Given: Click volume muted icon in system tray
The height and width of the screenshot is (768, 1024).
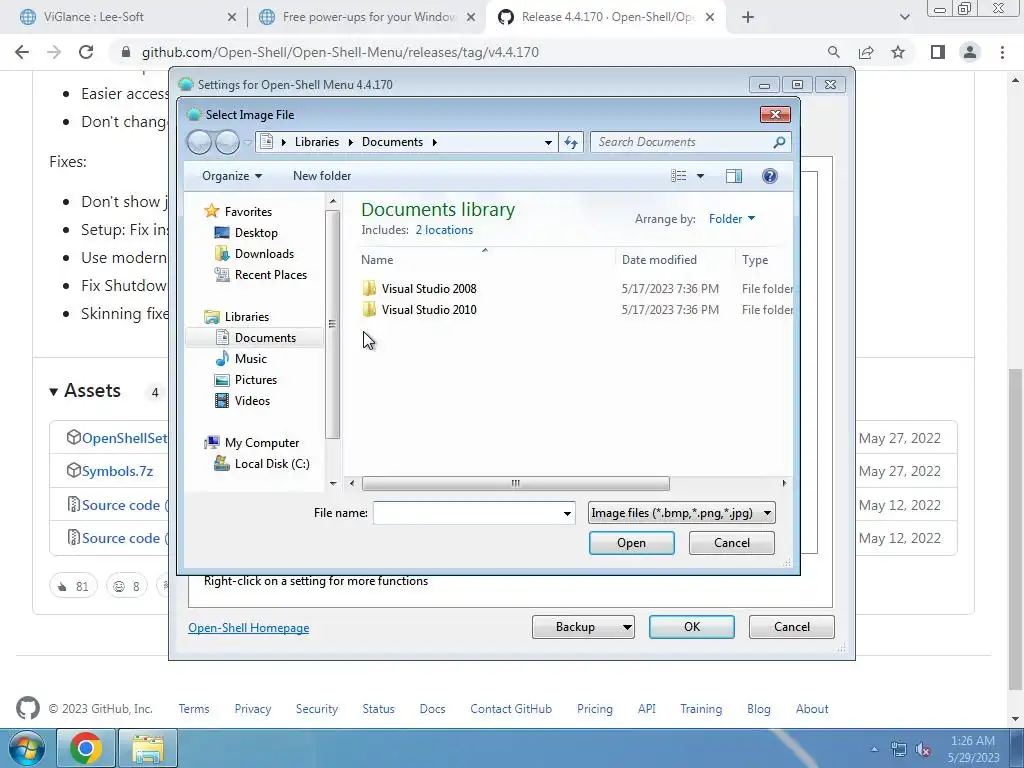Looking at the screenshot, I should point(923,749).
